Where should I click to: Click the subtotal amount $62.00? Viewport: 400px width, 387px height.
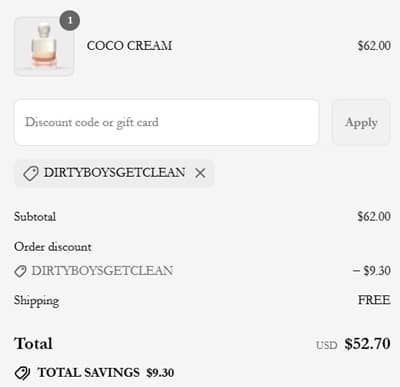pos(374,217)
